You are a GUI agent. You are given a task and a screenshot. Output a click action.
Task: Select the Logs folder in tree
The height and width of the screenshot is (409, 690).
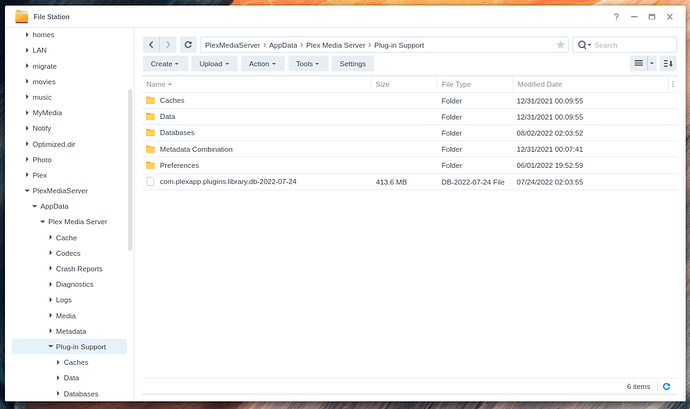(63, 300)
